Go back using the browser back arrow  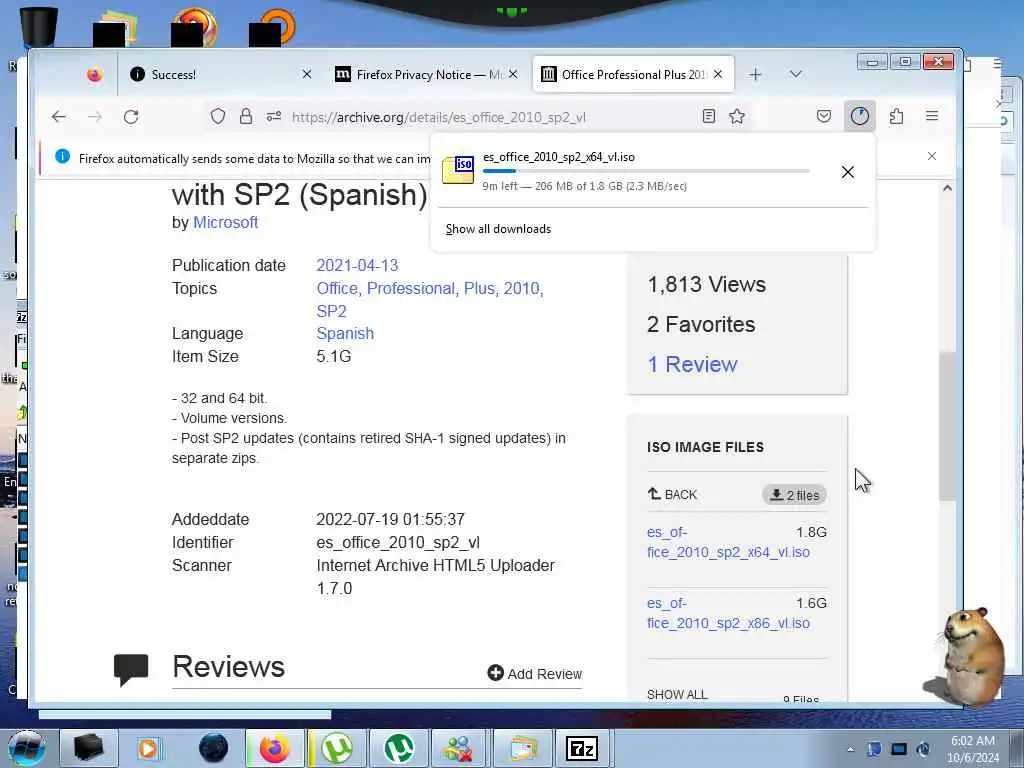coord(59,117)
